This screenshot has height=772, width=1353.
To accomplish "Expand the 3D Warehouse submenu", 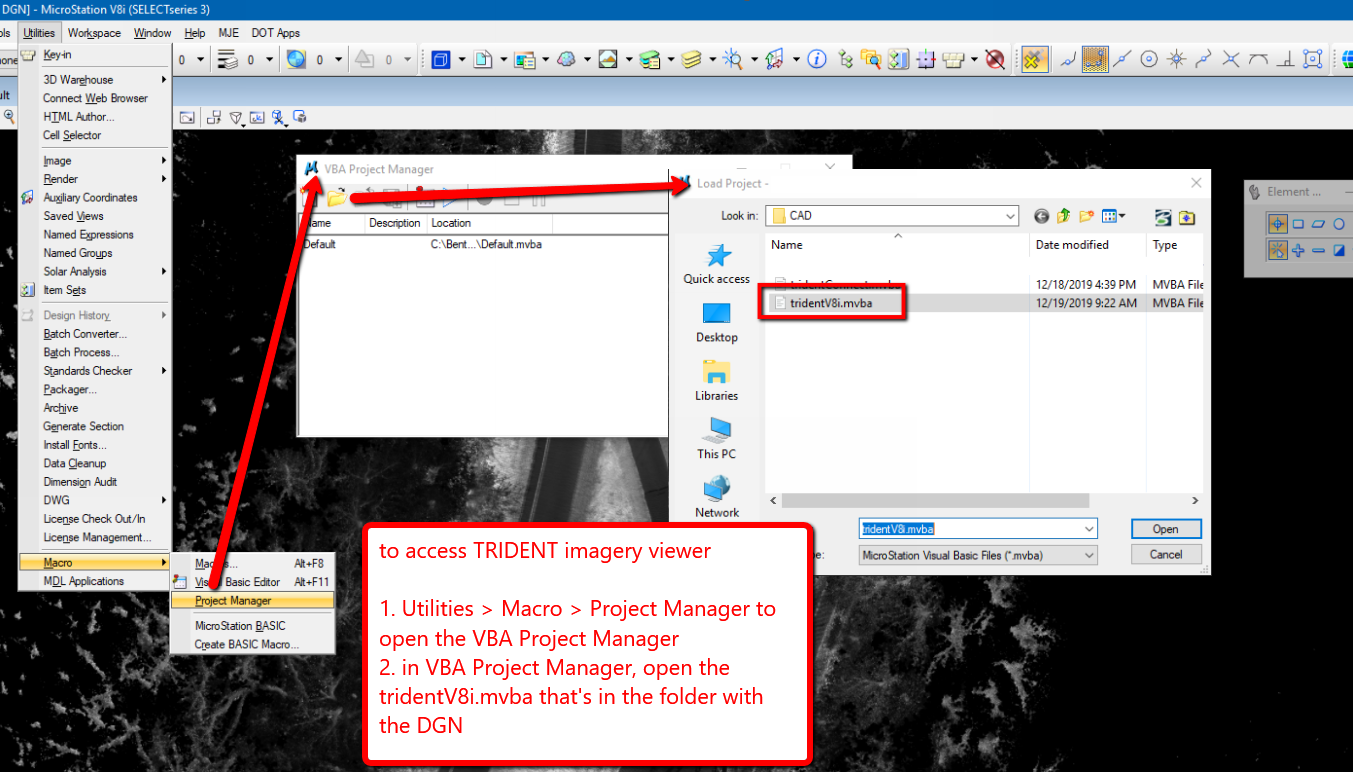I will coord(96,80).
